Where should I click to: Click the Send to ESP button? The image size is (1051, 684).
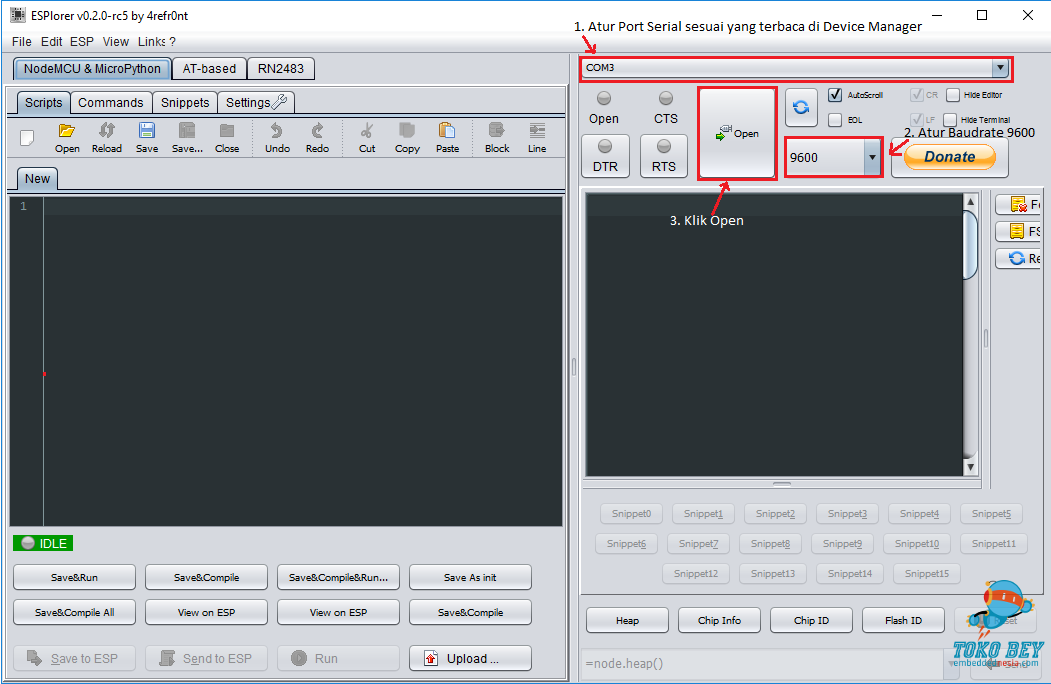coord(206,659)
